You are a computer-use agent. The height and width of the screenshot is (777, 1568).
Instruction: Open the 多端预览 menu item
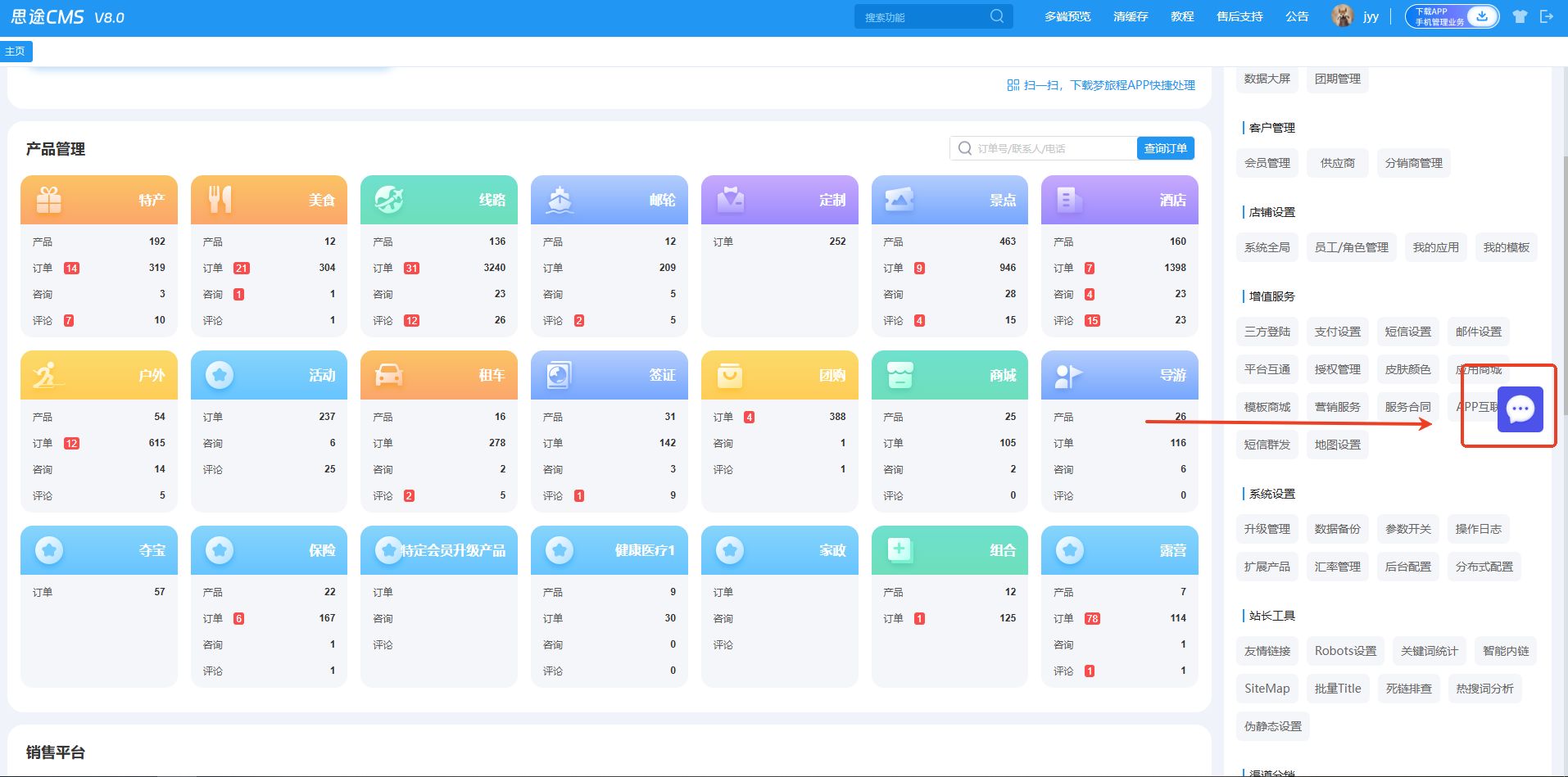[x=1067, y=16]
